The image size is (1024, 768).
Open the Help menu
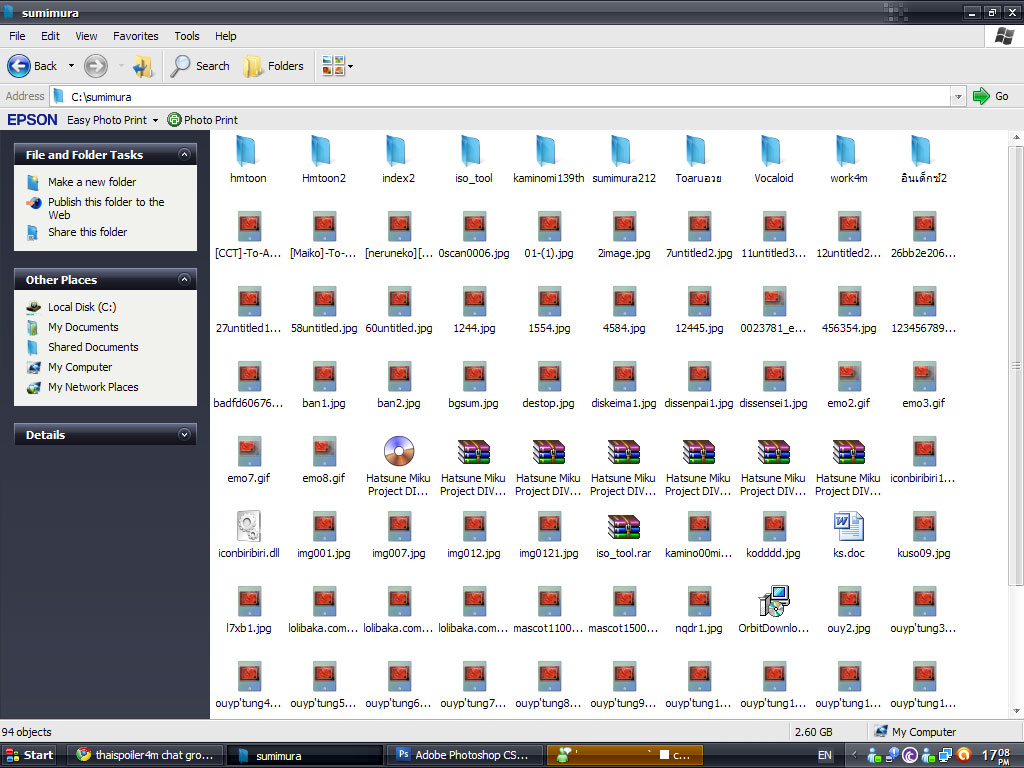[226, 36]
